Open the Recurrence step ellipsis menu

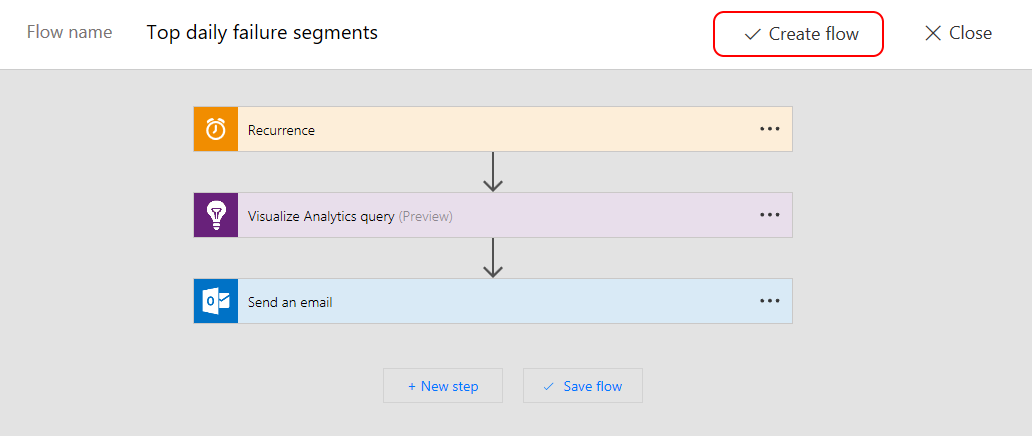769,129
